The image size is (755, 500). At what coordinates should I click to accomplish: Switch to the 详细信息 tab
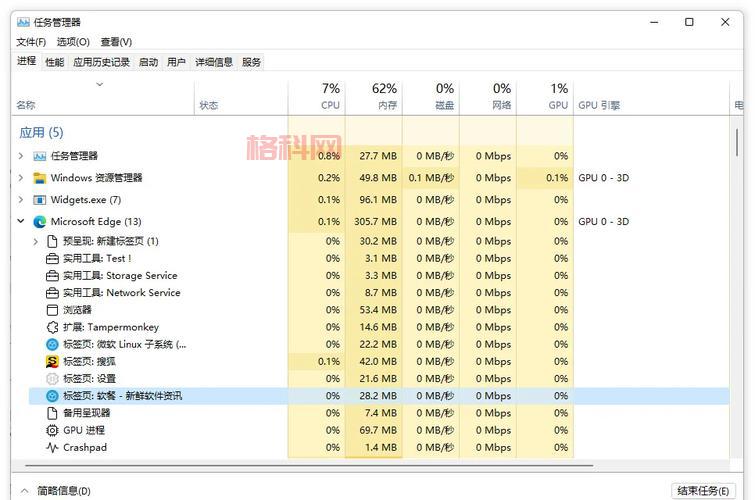point(214,62)
